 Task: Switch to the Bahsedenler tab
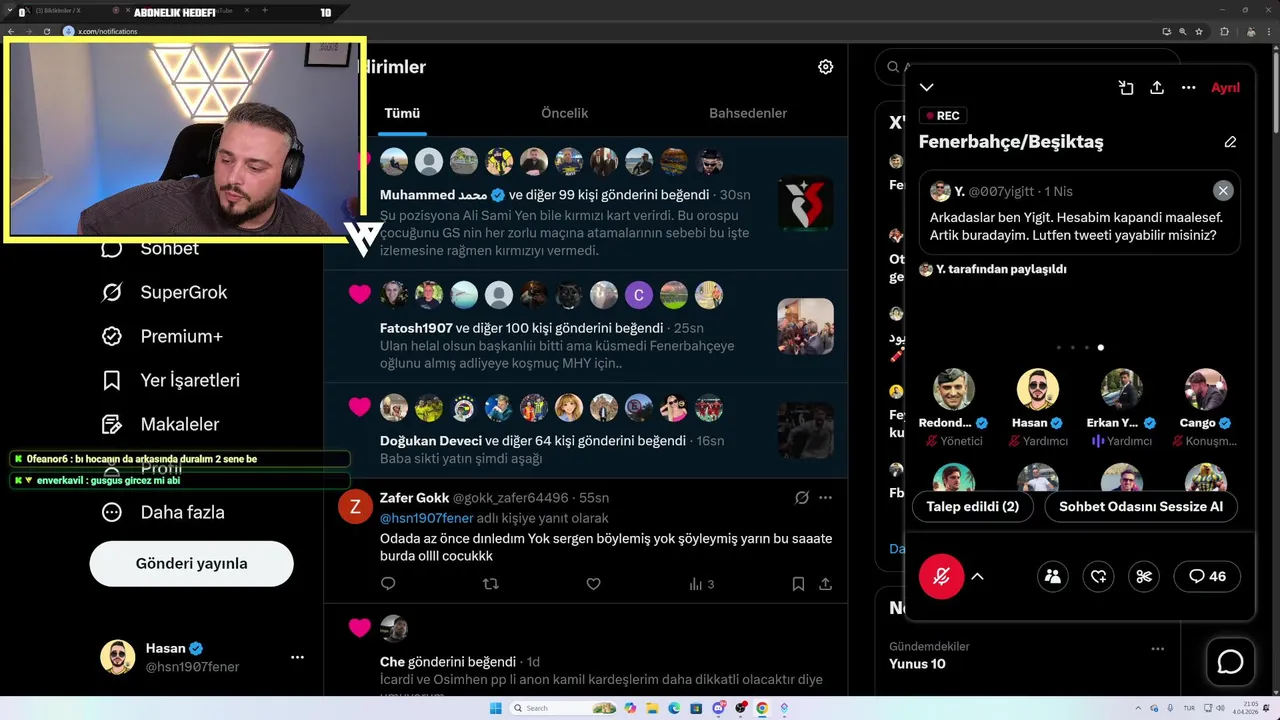(748, 113)
